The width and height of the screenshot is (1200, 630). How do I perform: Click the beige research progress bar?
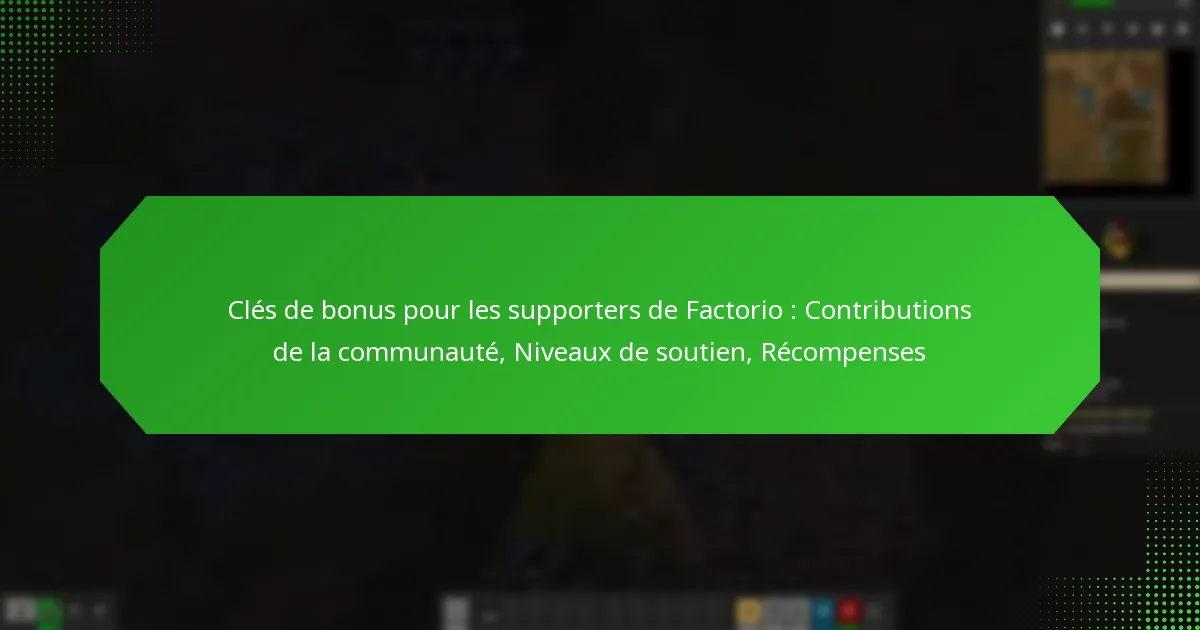[1148, 282]
